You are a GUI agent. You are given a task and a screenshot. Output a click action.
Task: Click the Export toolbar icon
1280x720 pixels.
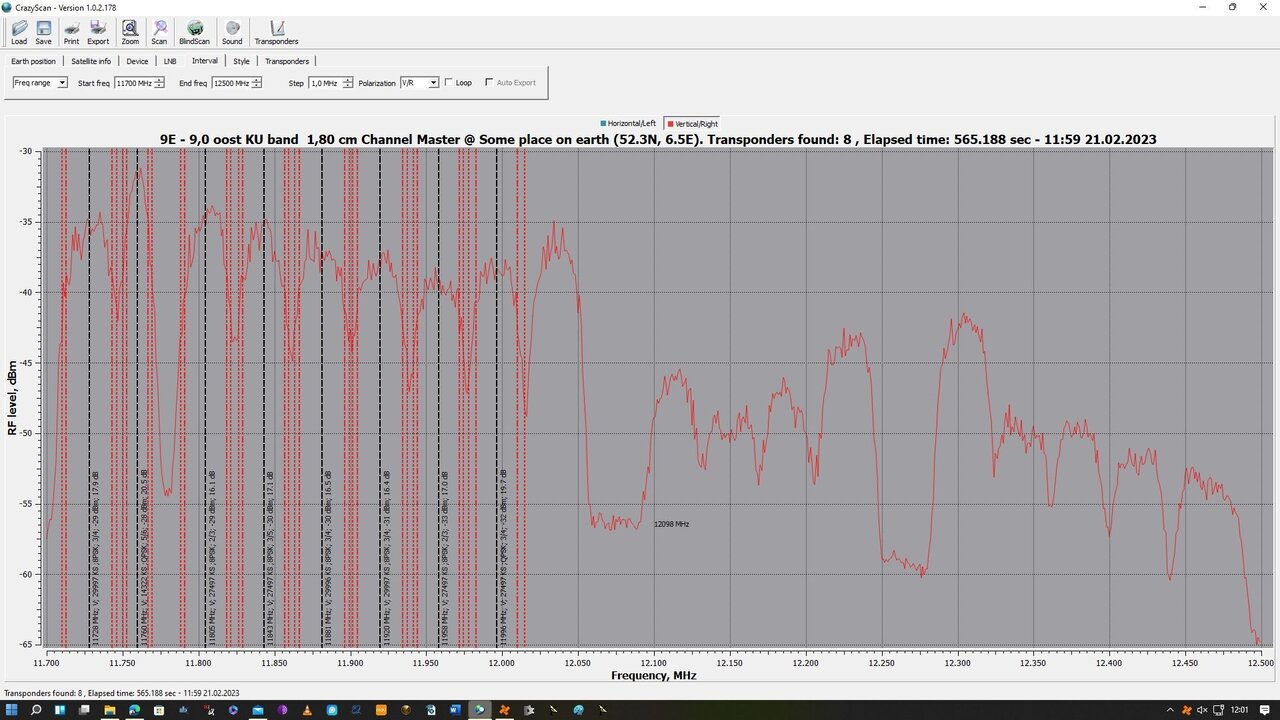point(98,32)
